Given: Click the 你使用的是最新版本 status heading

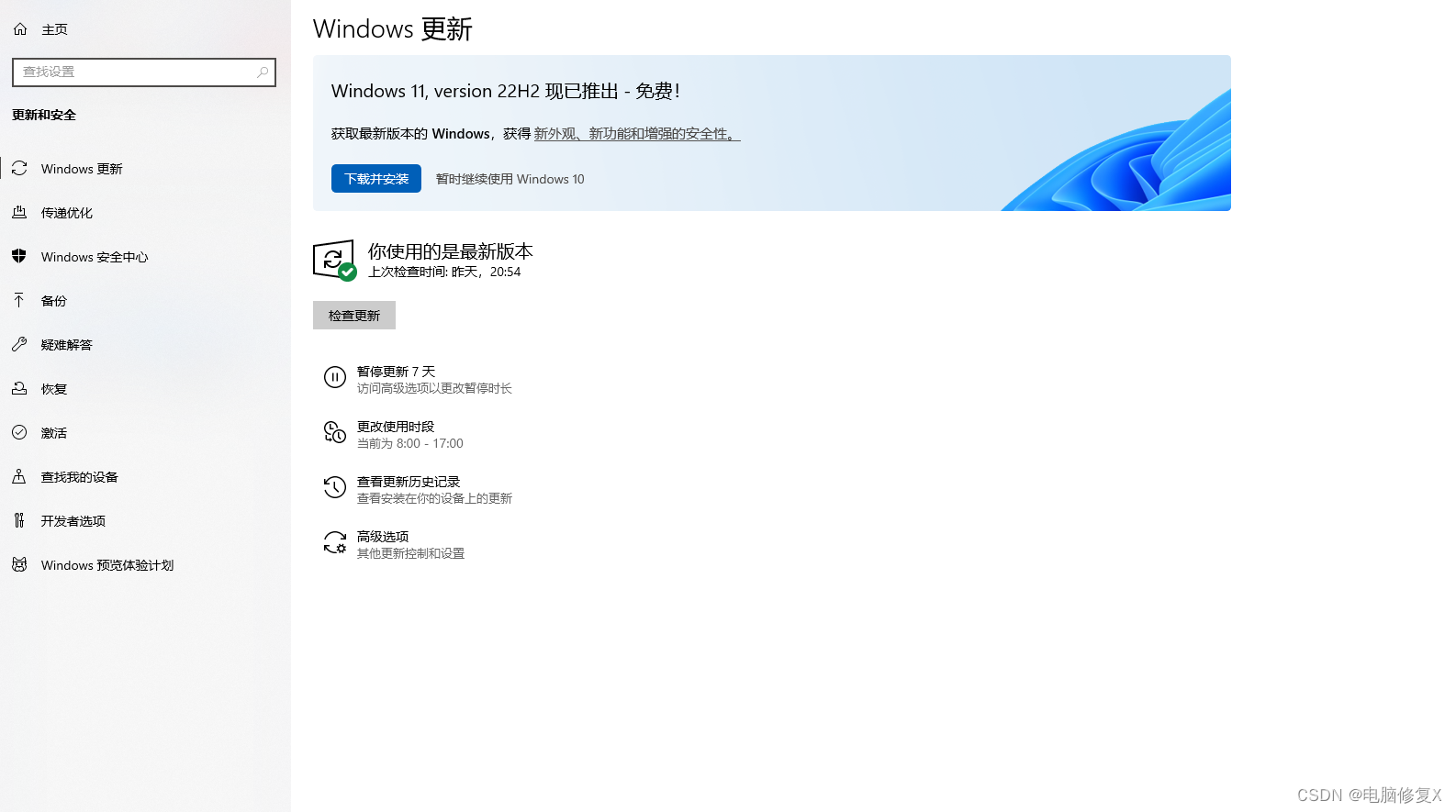Looking at the screenshot, I should click(451, 251).
